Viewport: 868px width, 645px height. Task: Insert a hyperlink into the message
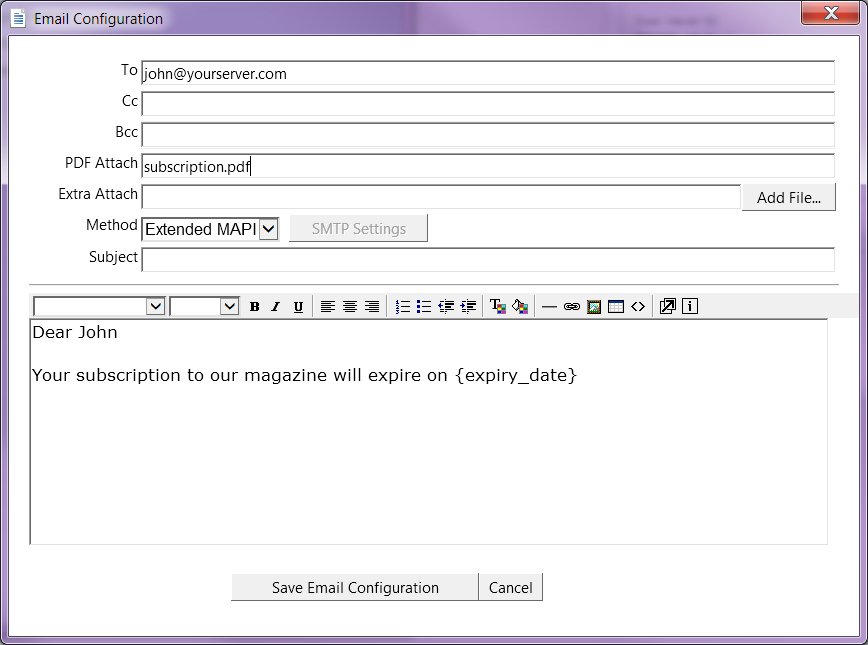point(571,307)
